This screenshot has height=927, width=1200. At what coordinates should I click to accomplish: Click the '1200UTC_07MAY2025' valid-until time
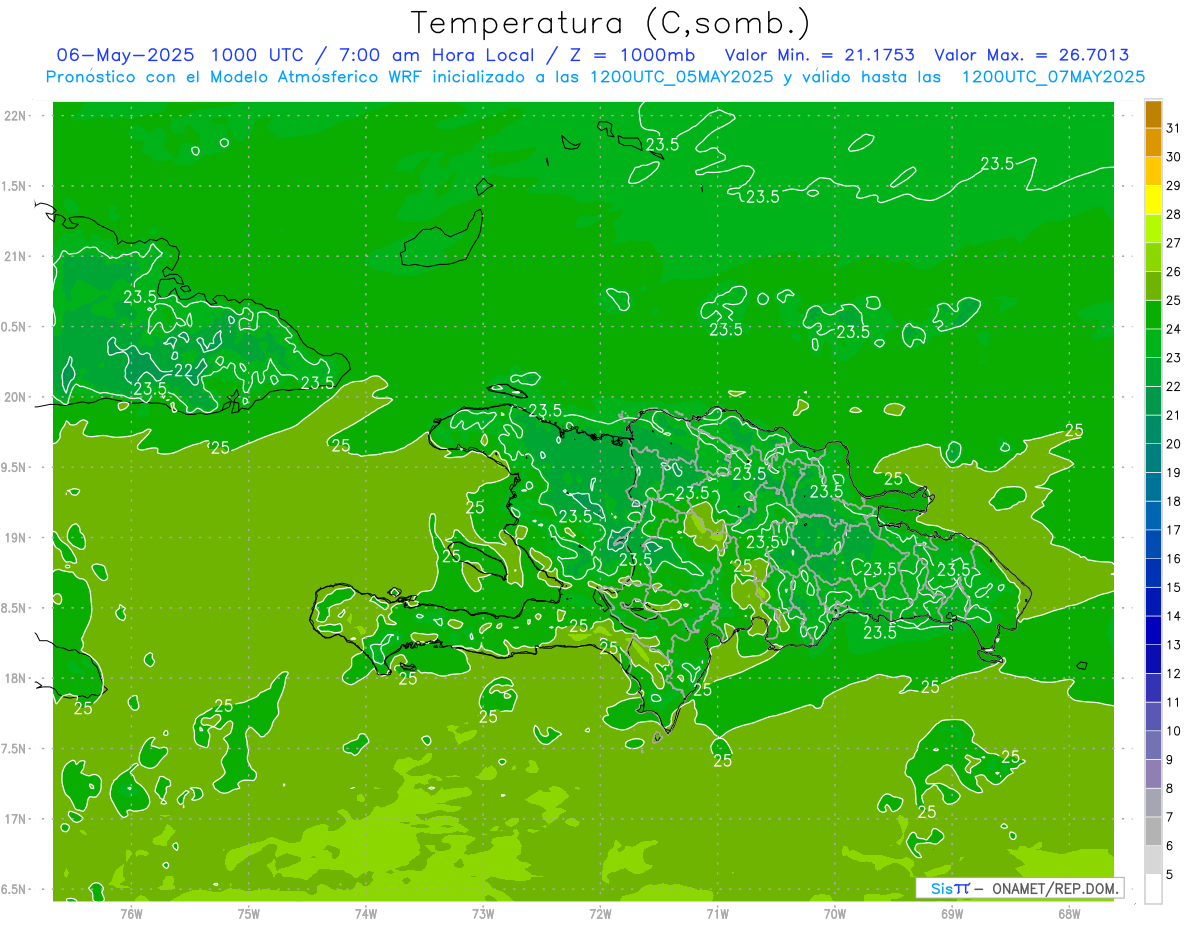tap(1053, 77)
